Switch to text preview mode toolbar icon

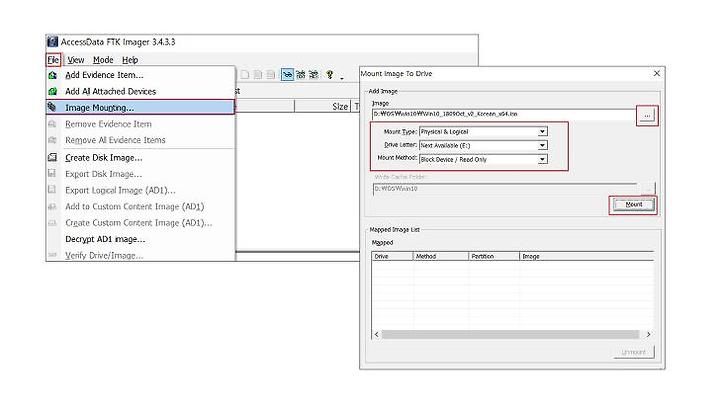click(301, 74)
